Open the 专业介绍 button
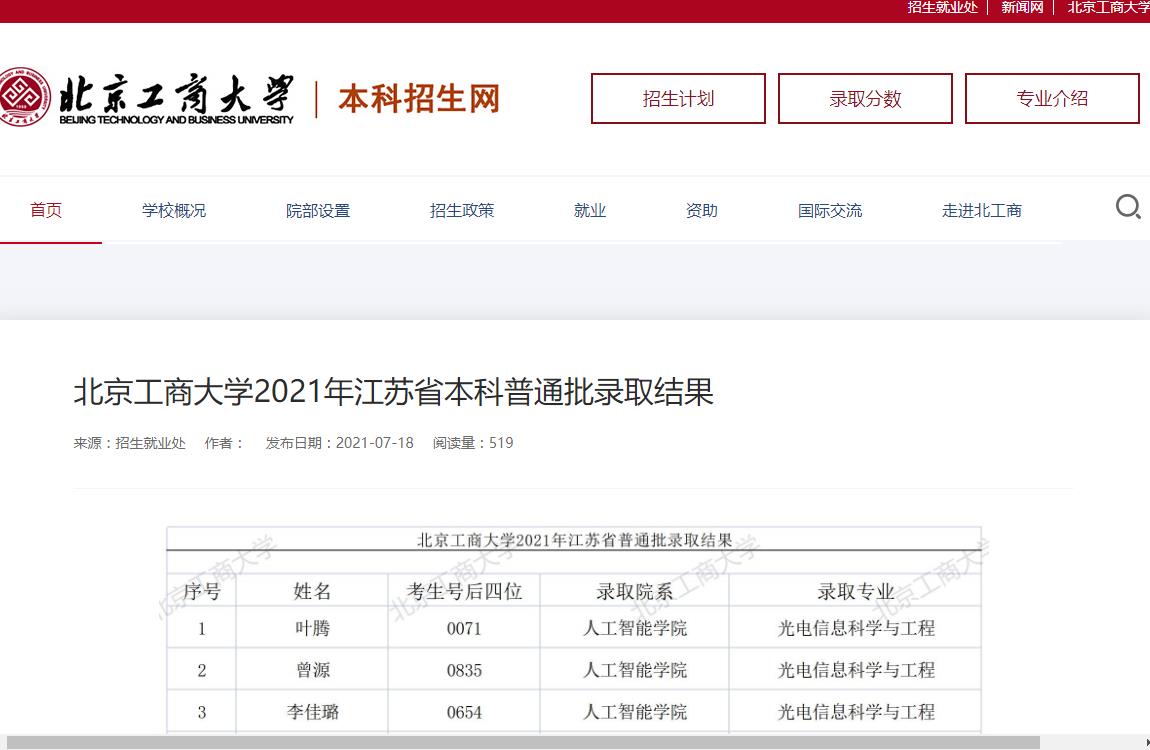Screen dimensions: 1150x750 pyautogui.click(x=1052, y=98)
